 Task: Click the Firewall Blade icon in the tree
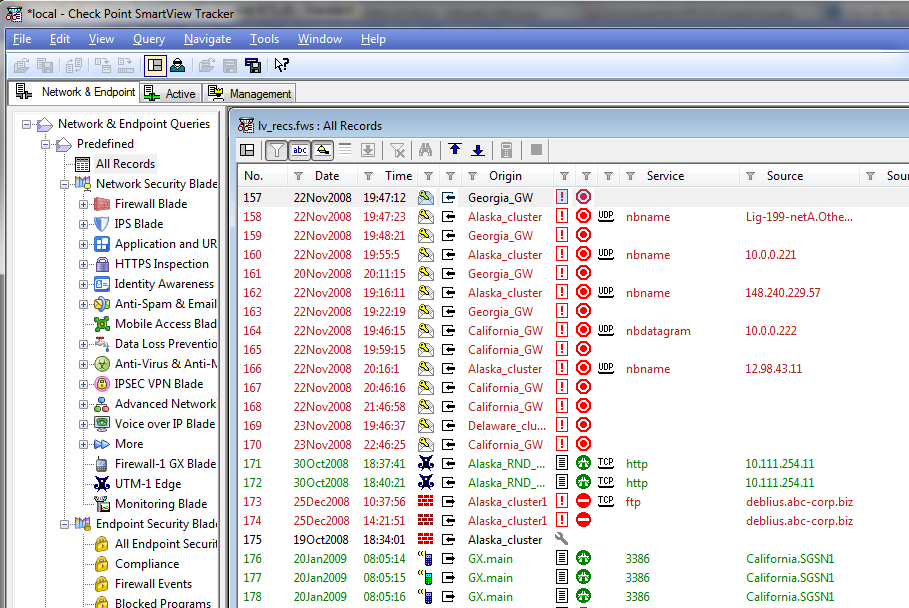pos(102,203)
